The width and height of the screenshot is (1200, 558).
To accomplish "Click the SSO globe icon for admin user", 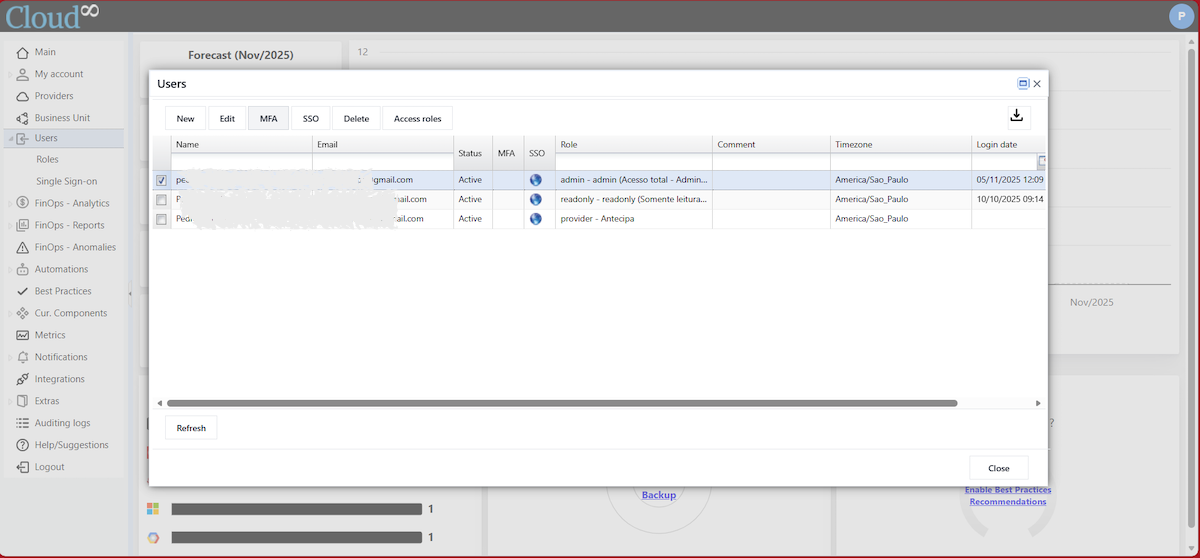I will click(536, 180).
